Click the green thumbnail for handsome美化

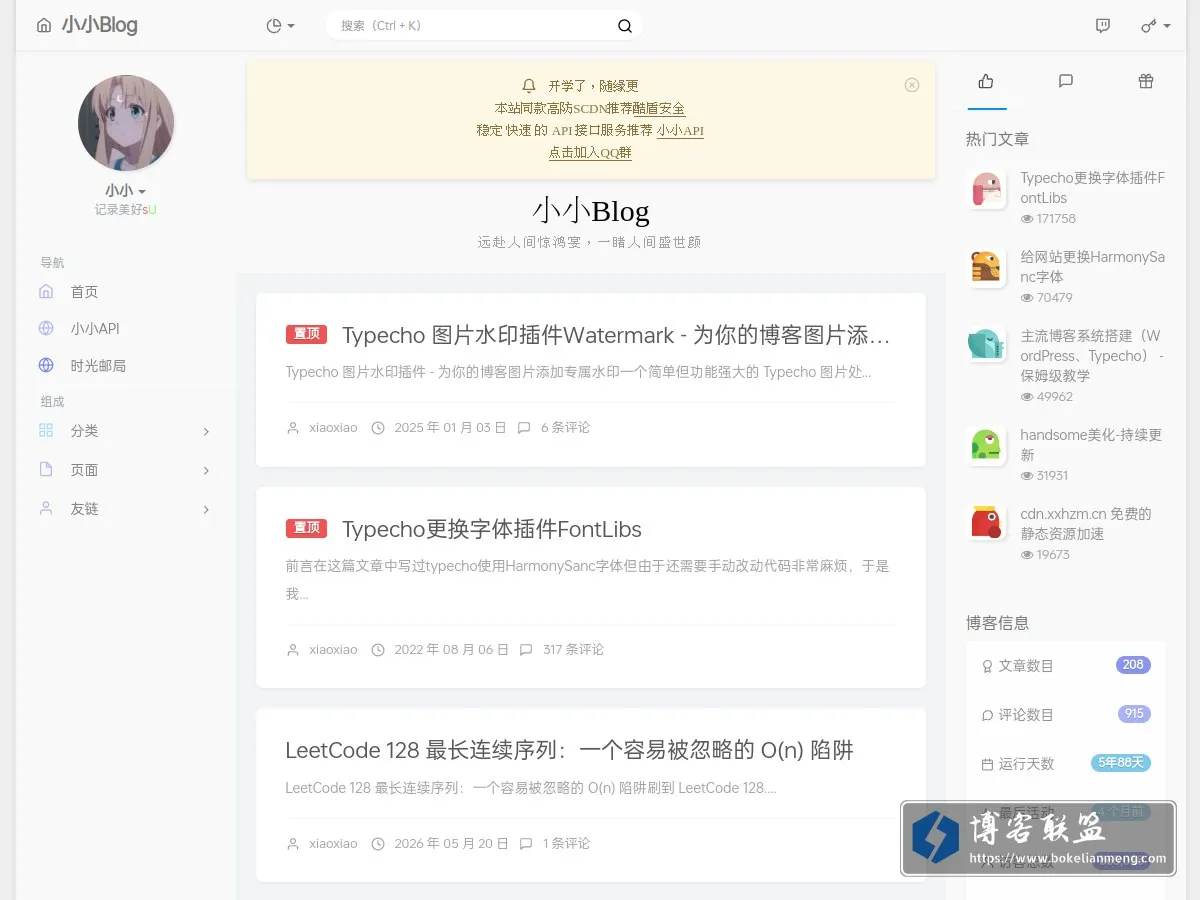[x=987, y=444]
